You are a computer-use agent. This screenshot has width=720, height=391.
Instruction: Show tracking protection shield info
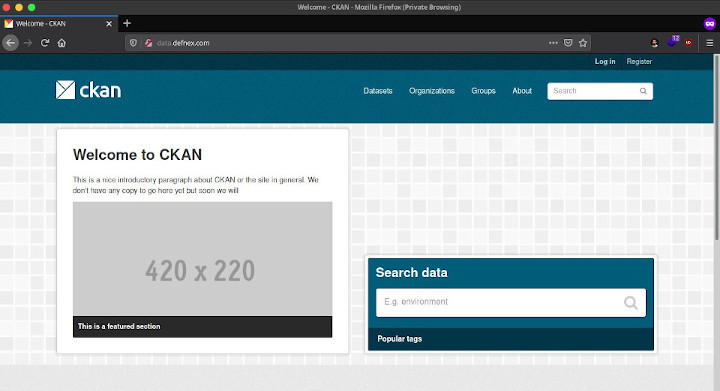click(x=133, y=43)
